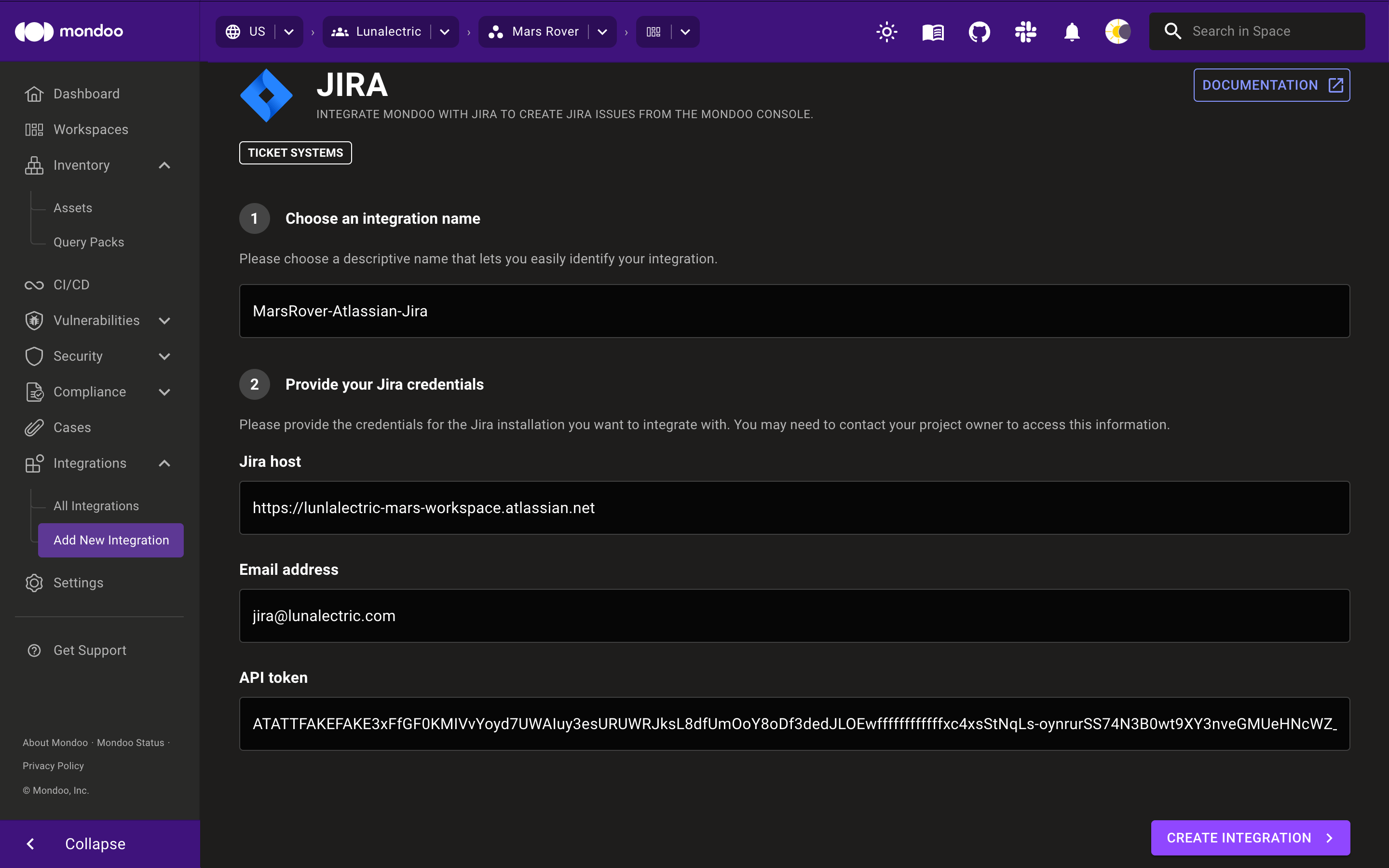Click the Cases sidebar item
The image size is (1389, 868).
click(x=72, y=427)
